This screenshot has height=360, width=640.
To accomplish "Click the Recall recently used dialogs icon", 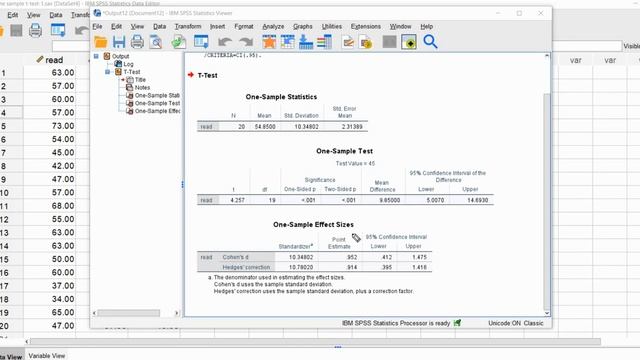I will coord(201,42).
